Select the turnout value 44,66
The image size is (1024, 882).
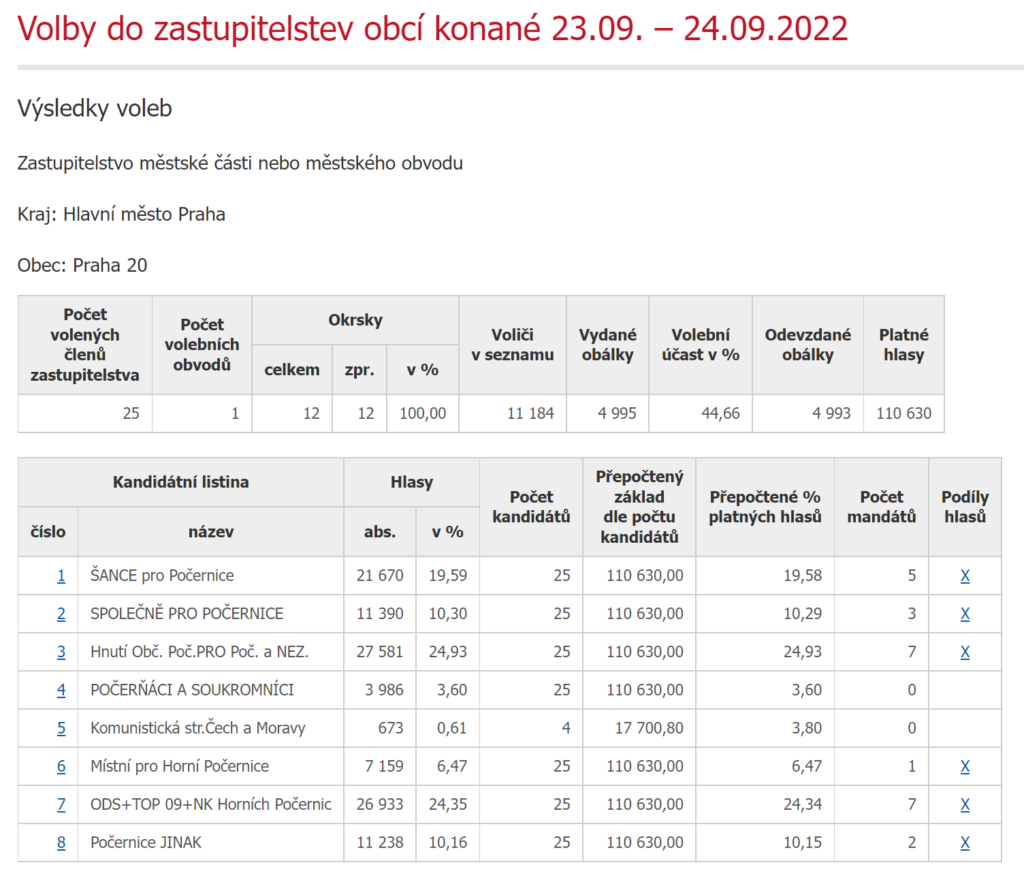click(x=720, y=413)
